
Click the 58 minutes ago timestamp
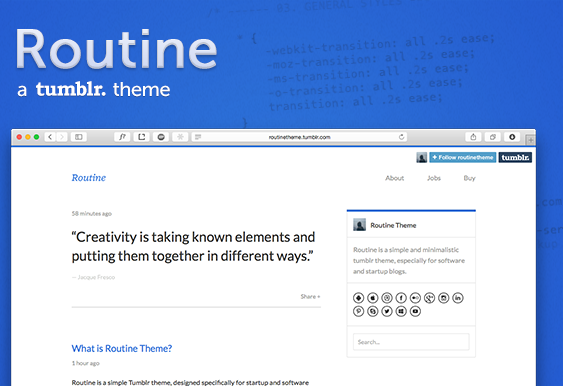tap(92, 214)
